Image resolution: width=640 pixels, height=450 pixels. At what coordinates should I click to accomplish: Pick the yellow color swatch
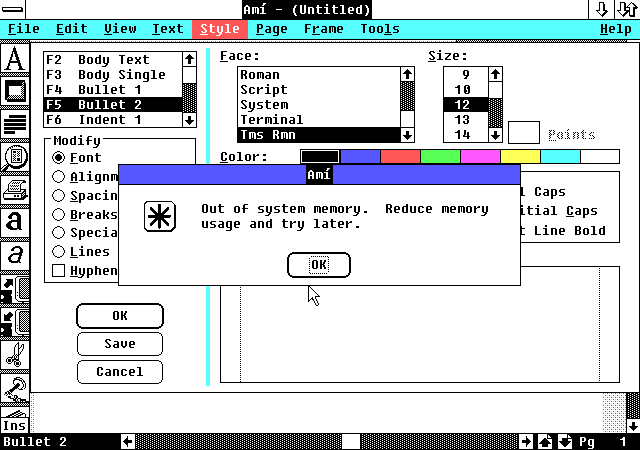[x=520, y=156]
